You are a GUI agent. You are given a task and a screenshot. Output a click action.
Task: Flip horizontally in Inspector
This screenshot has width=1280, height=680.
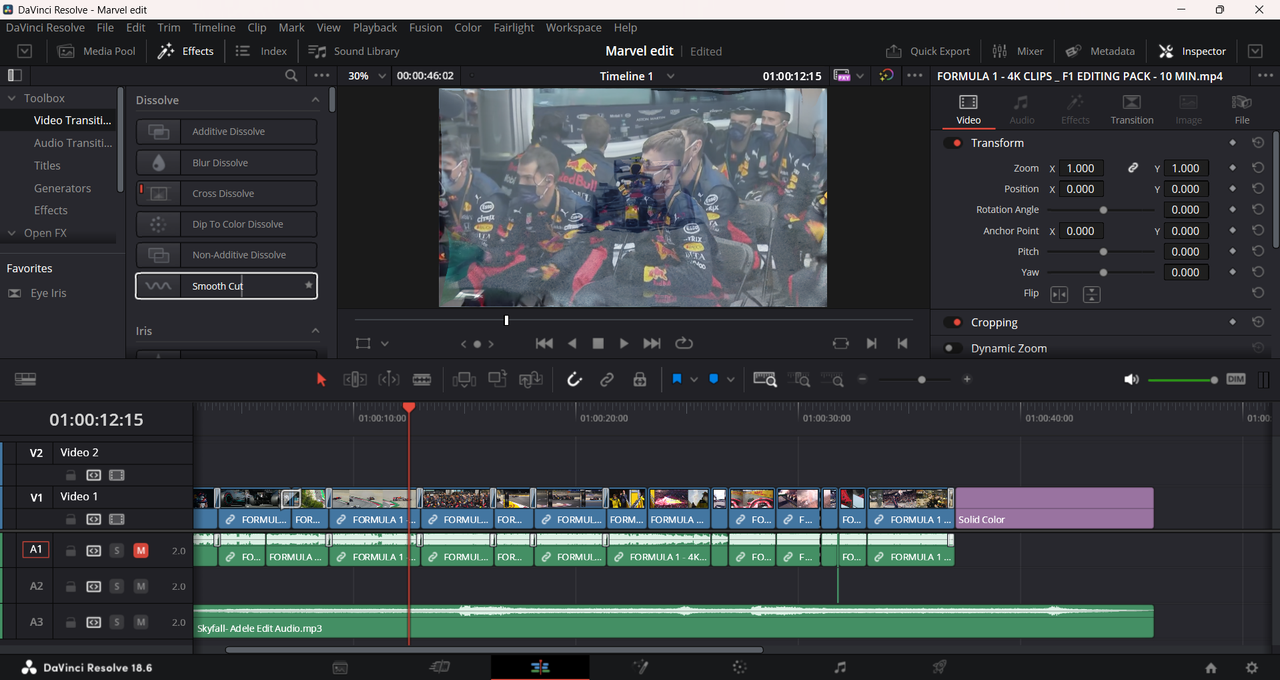(1059, 294)
